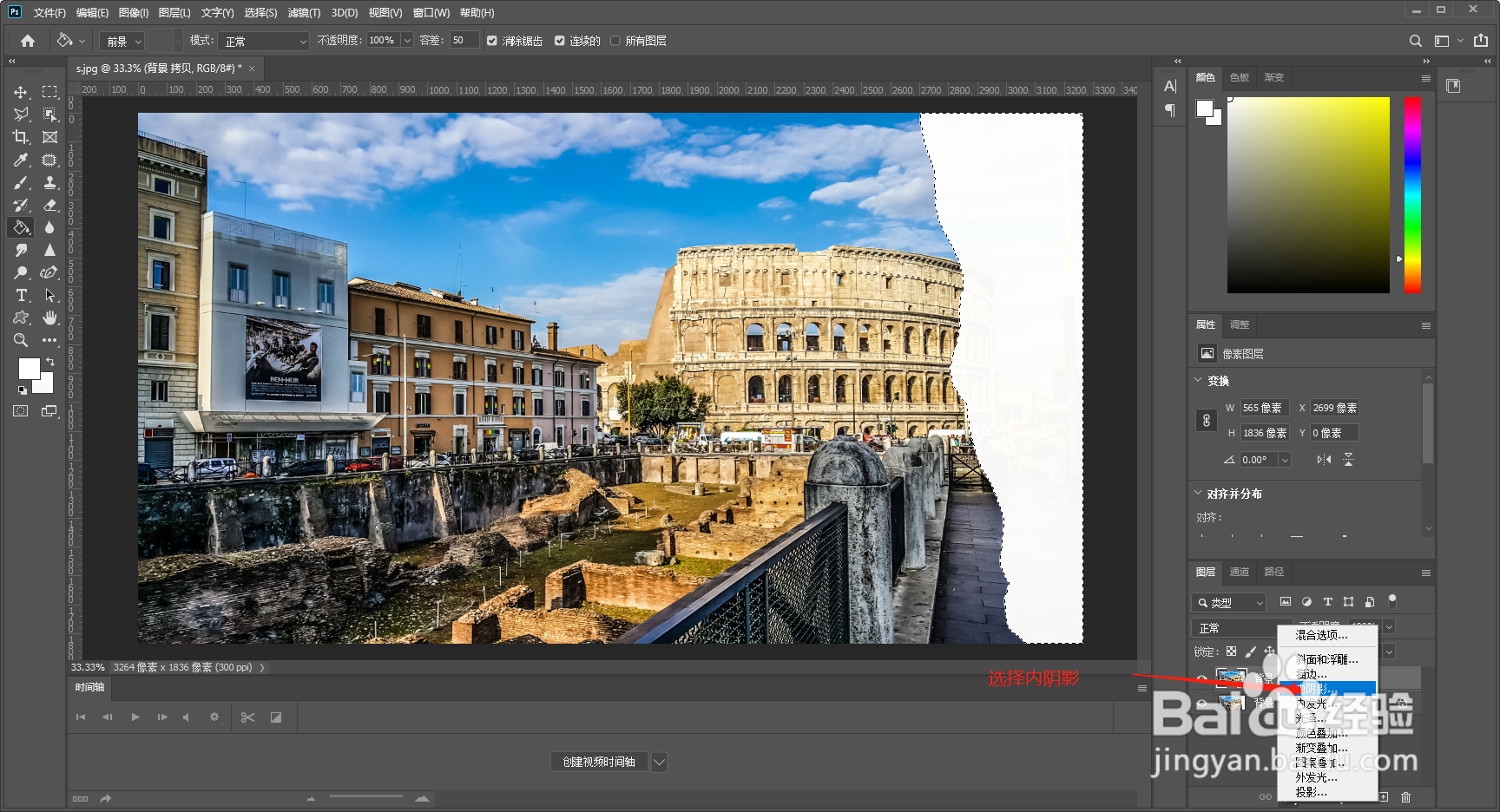Viewport: 1500px width, 812px height.
Task: Click 创建视频时间轴 button
Action: pos(599,762)
